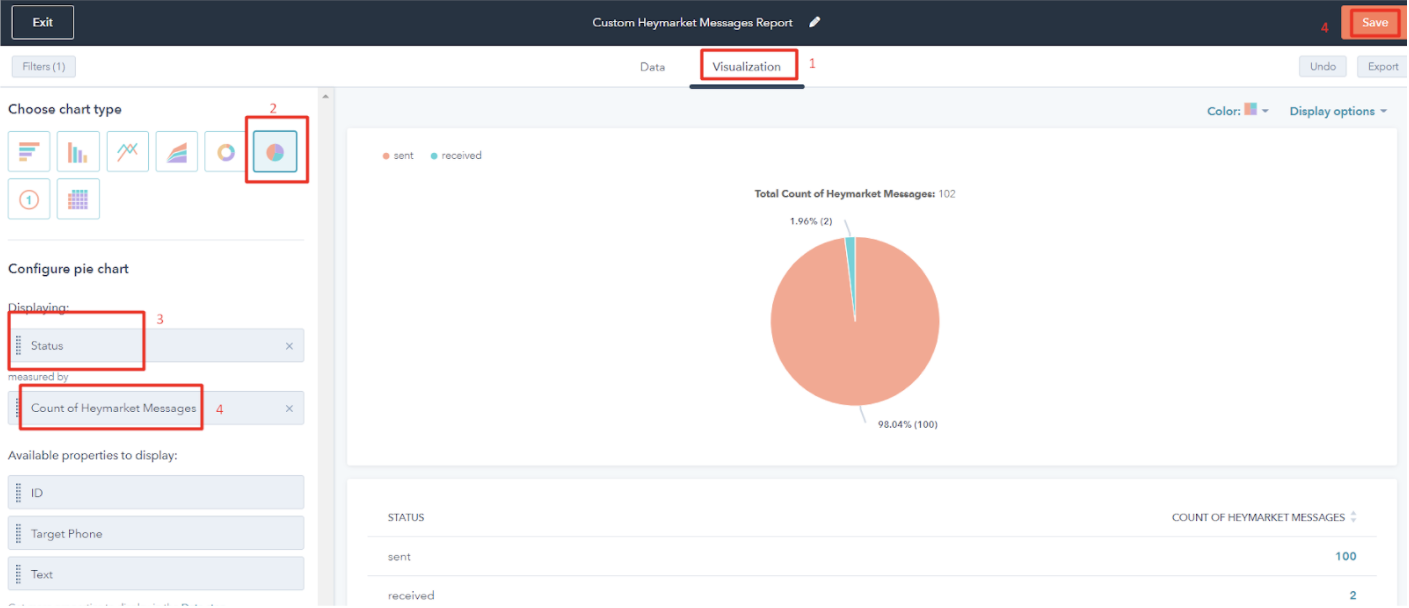Click the sent row in table
Image resolution: width=1409 pixels, height=608 pixels.
[x=871, y=556]
